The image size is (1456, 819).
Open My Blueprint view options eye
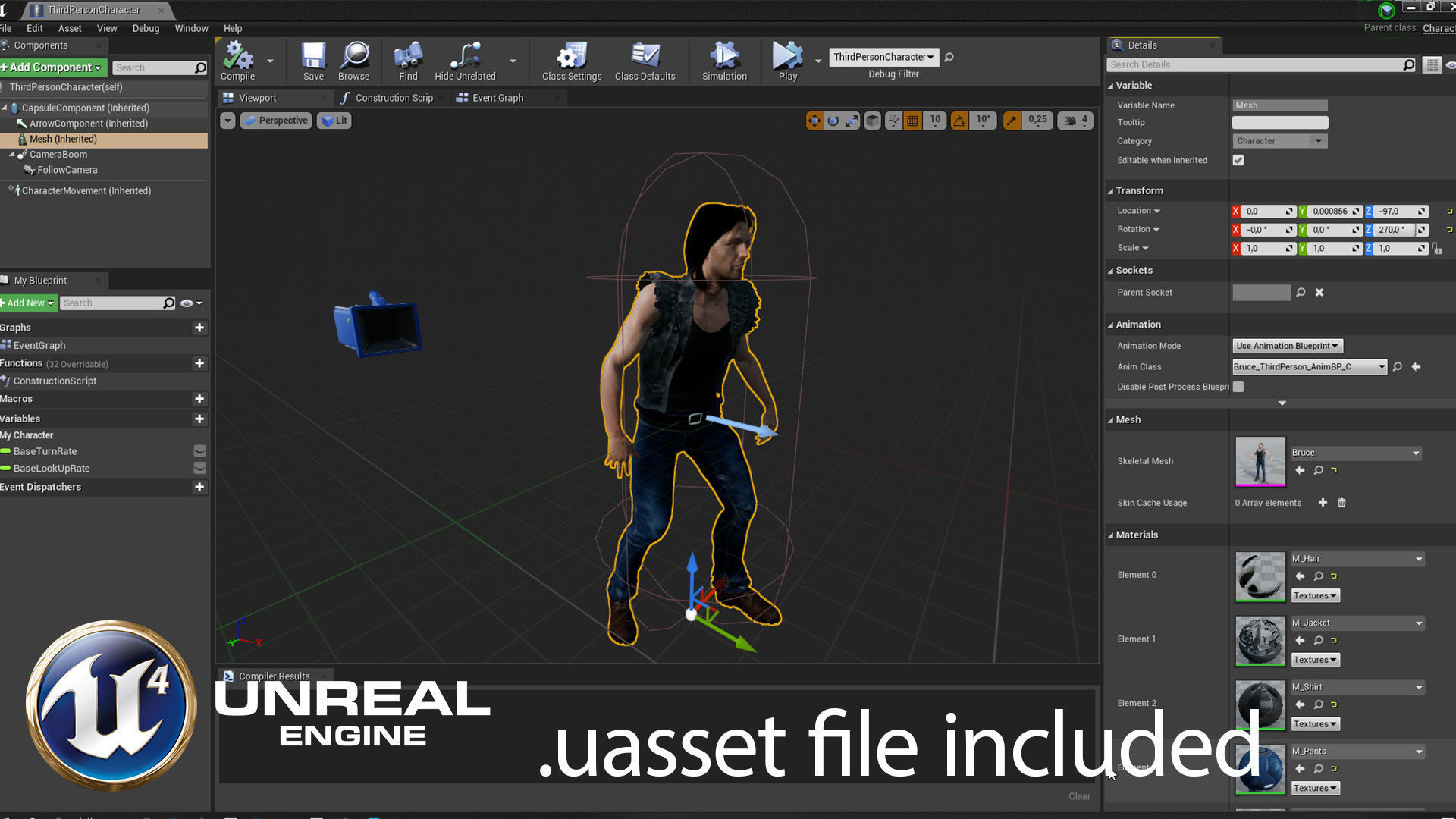(190, 303)
